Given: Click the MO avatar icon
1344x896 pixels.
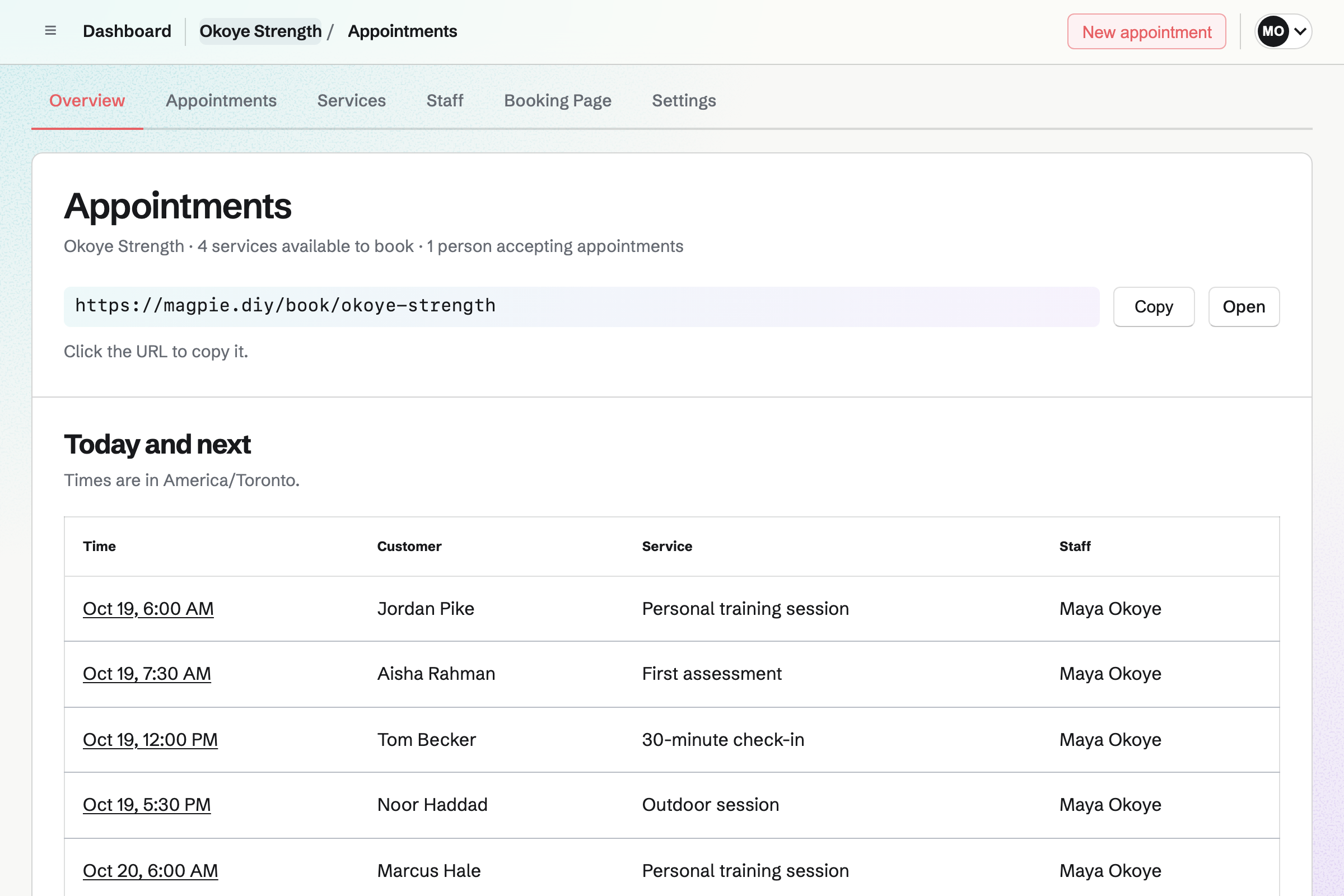Looking at the screenshot, I should click(1272, 31).
